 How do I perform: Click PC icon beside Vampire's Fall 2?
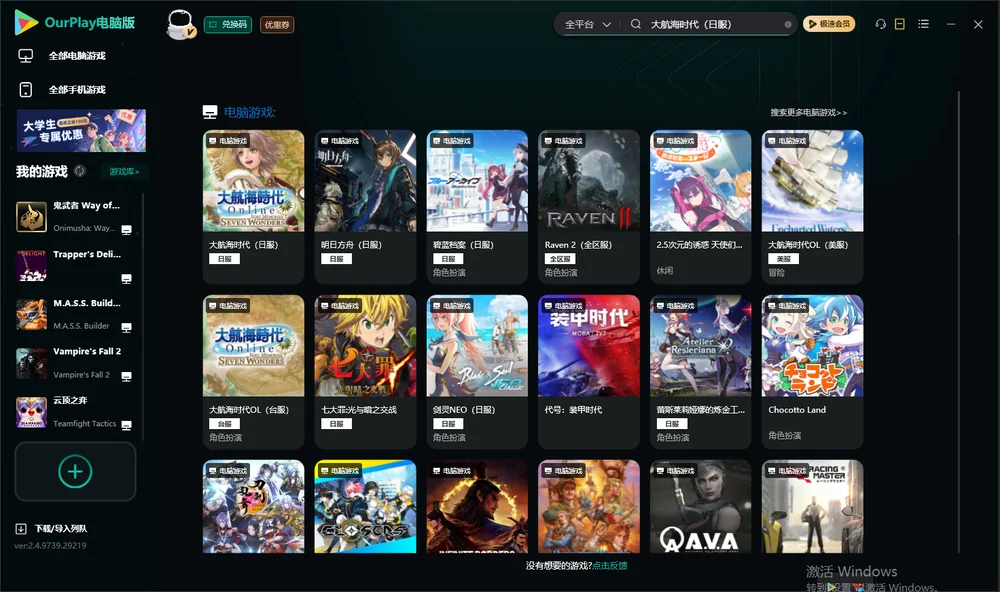coord(126,376)
